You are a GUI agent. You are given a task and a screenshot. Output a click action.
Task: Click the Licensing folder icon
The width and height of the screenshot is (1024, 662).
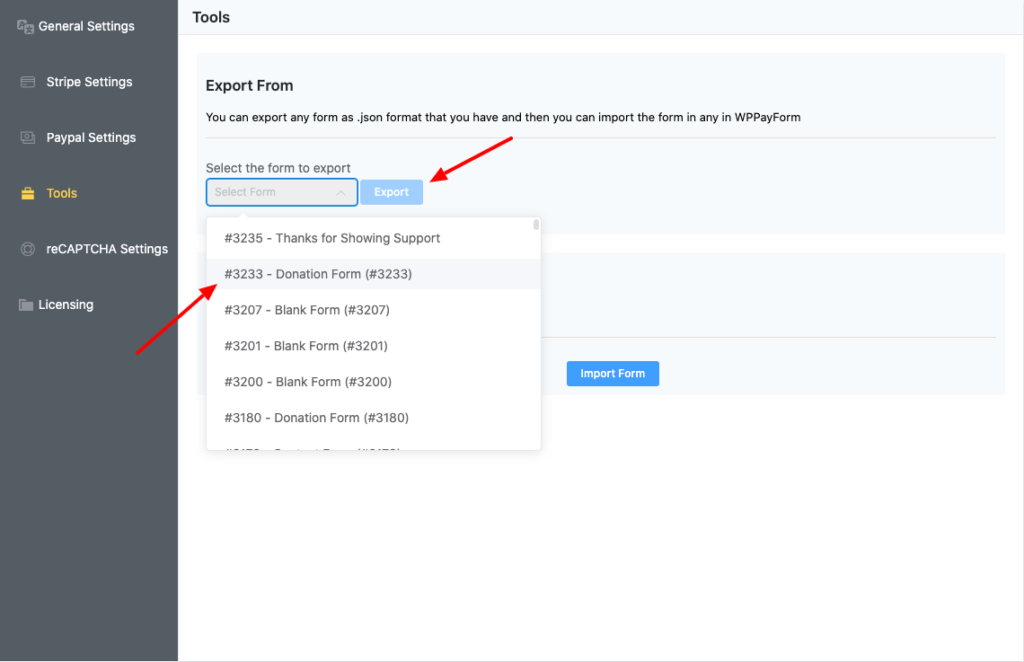[26, 305]
